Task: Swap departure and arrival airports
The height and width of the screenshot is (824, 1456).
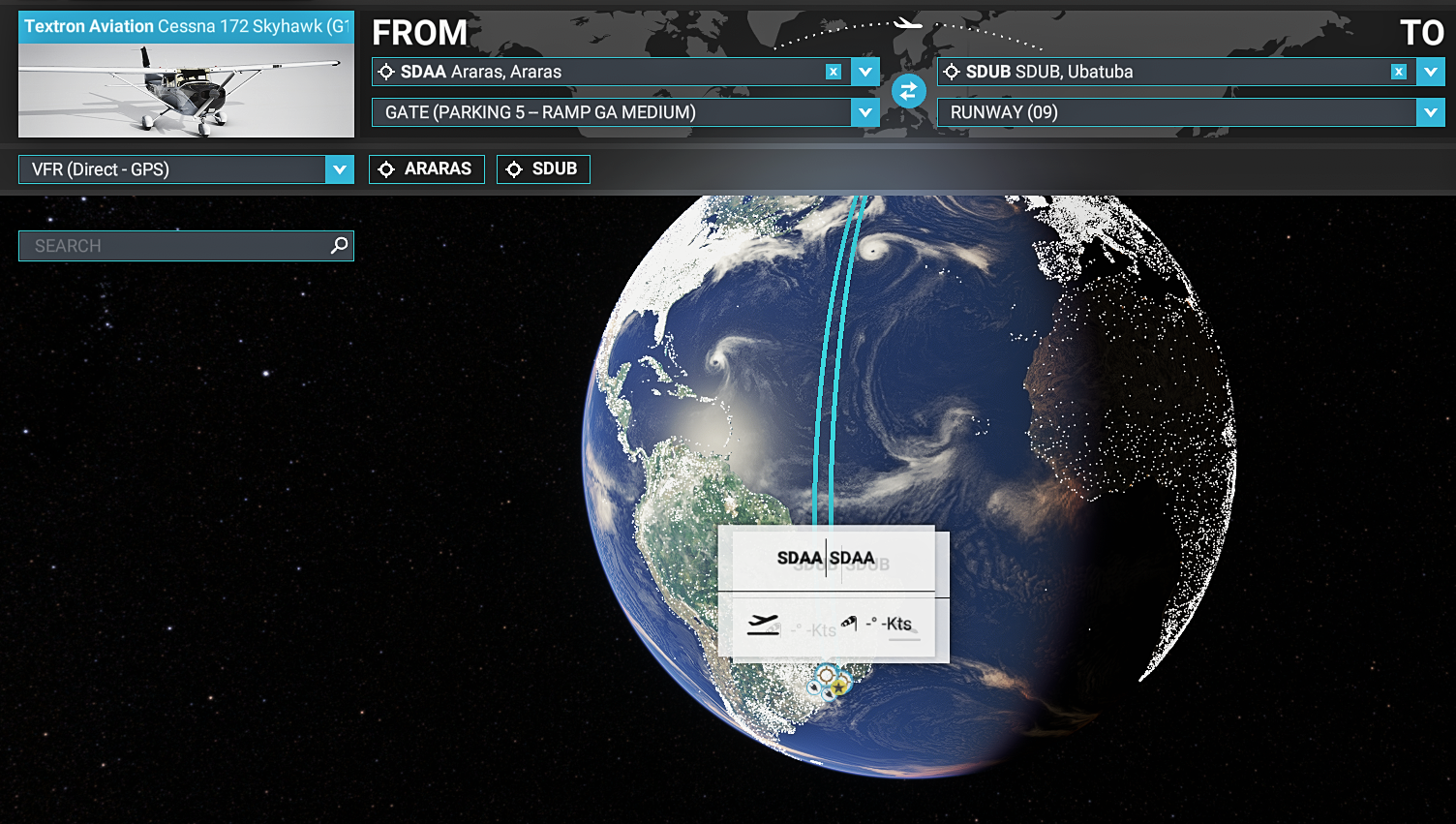Action: pos(908,92)
